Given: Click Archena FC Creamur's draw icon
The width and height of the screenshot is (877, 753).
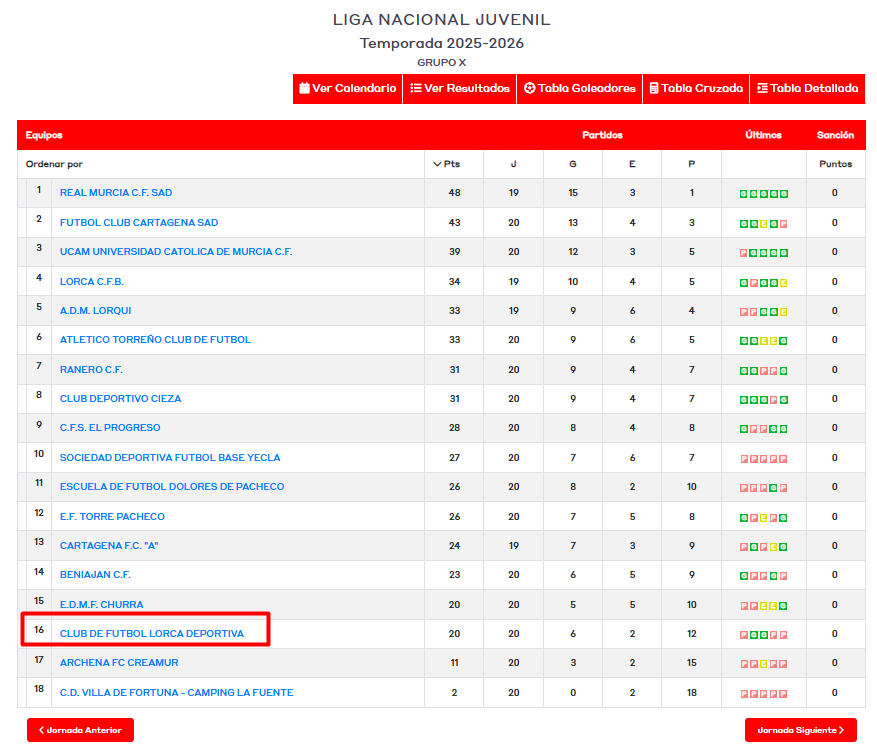Looking at the screenshot, I should (763, 664).
